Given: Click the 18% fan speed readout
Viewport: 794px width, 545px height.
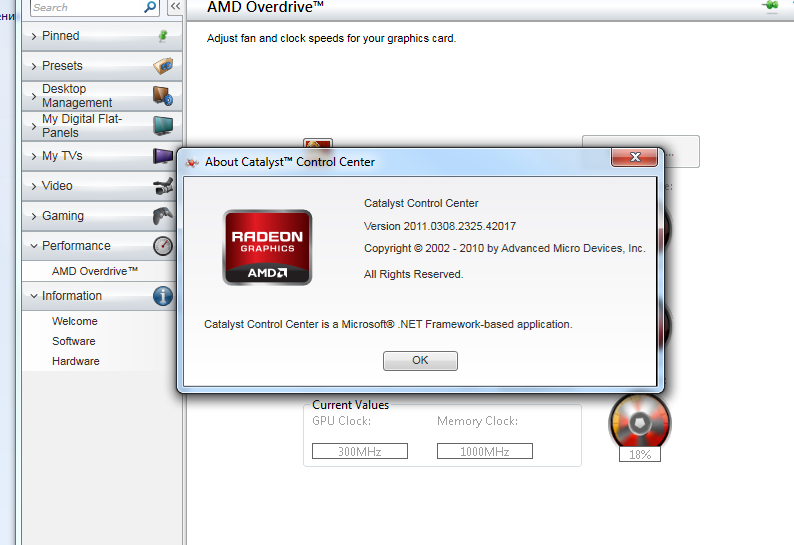Looking at the screenshot, I should (640, 454).
